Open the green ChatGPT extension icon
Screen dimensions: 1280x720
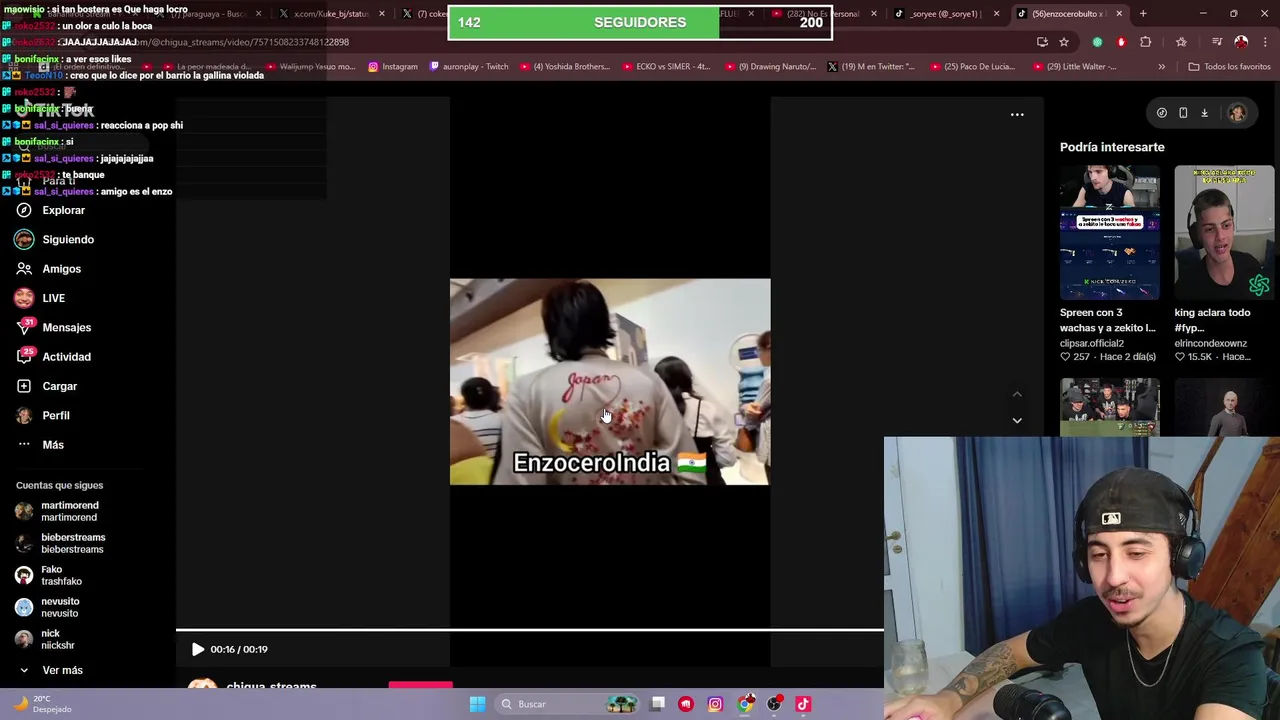pyautogui.click(x=1098, y=42)
